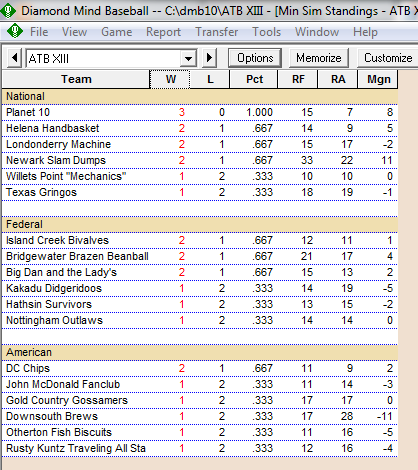Click the Diamond Mind title bar baseball icon
418x470 pixels.
tap(8, 11)
